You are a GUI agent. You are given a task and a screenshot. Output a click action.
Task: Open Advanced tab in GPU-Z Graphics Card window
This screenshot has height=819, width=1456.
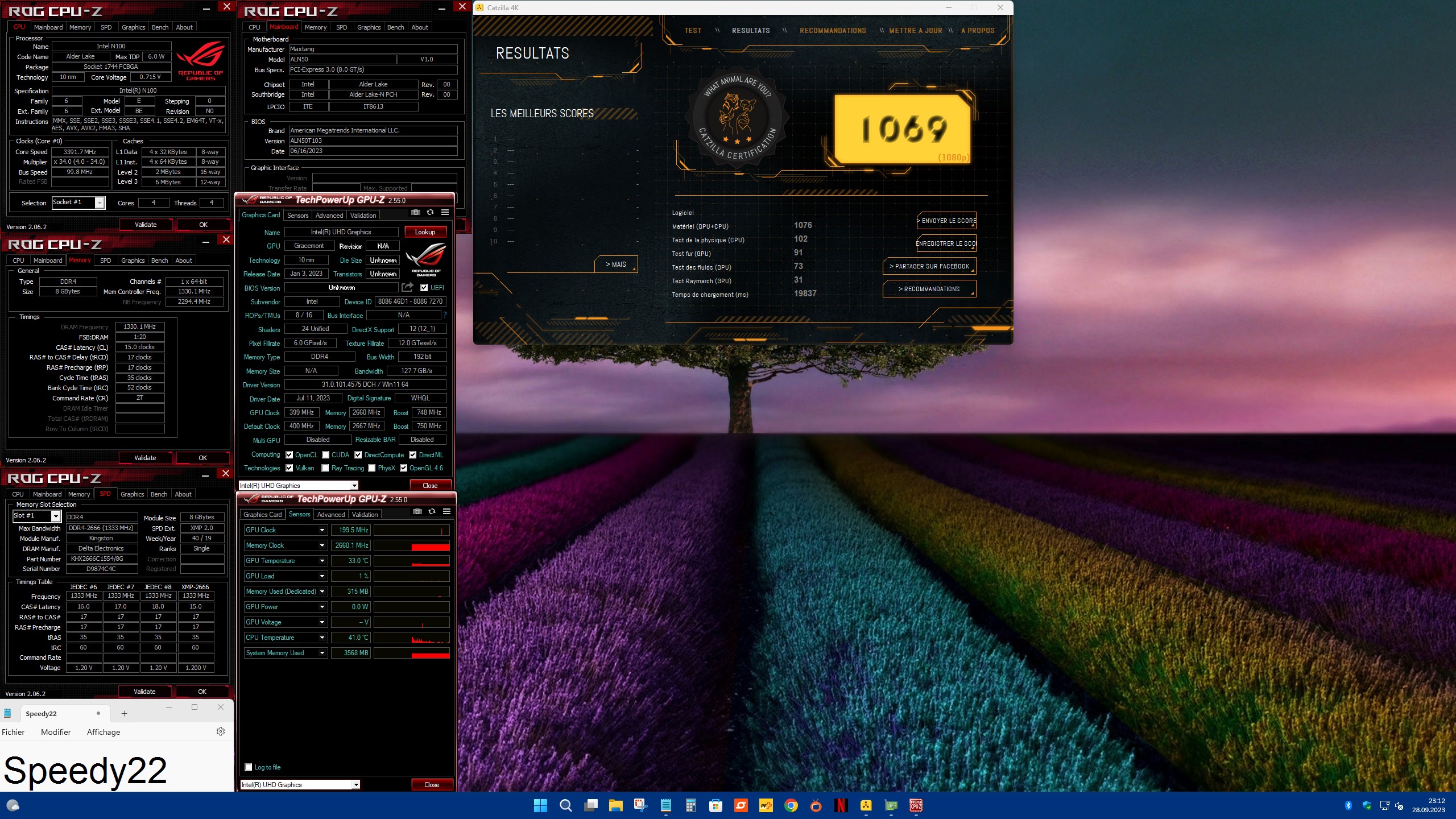pyautogui.click(x=329, y=215)
